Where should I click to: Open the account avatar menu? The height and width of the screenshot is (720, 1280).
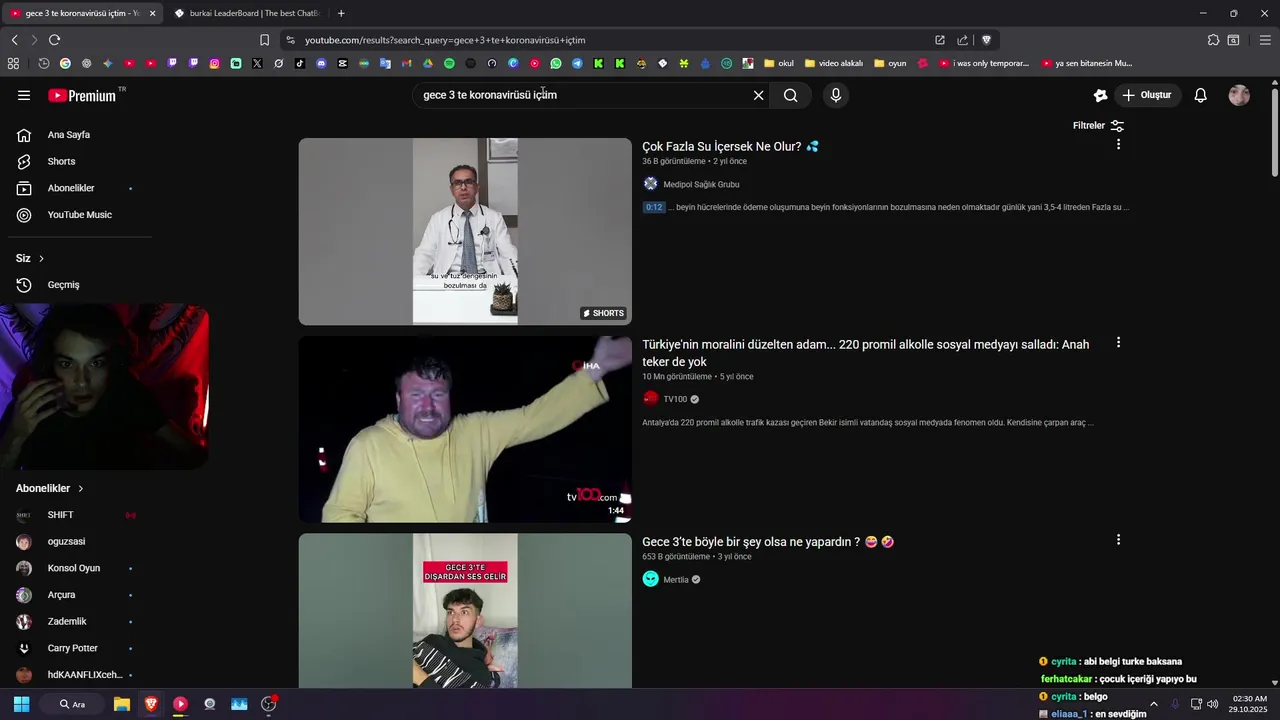pyautogui.click(x=1239, y=95)
